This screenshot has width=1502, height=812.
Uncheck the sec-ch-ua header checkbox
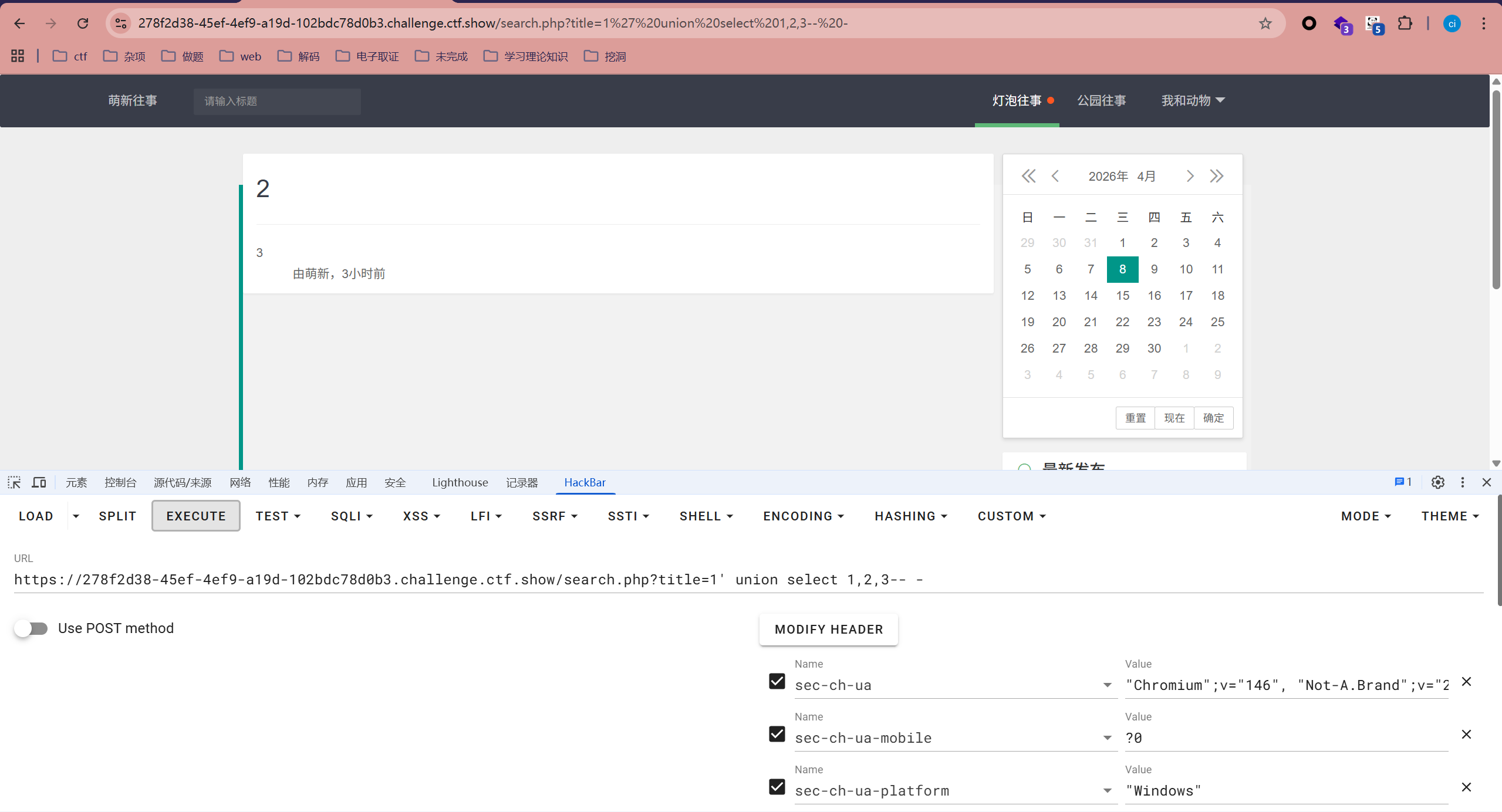pyautogui.click(x=777, y=681)
